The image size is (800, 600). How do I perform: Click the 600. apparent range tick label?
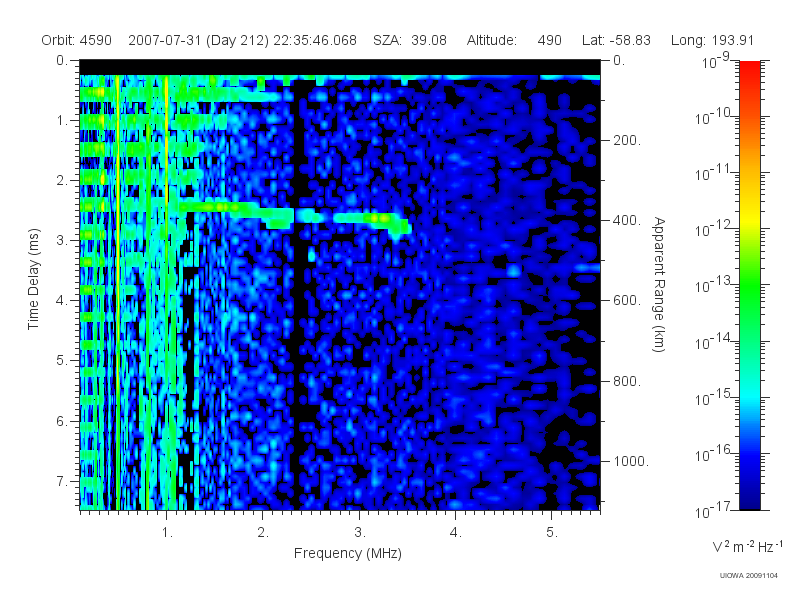click(x=627, y=301)
